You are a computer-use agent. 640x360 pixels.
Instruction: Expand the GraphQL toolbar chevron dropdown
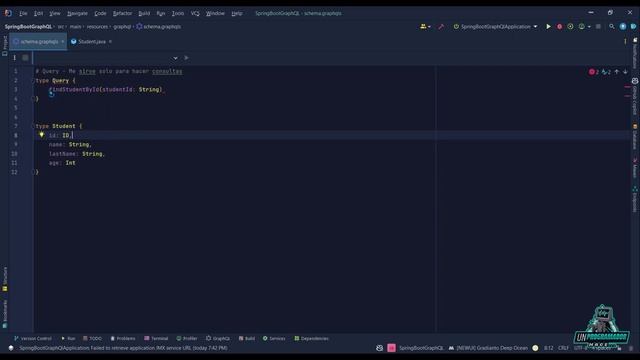pos(175,58)
